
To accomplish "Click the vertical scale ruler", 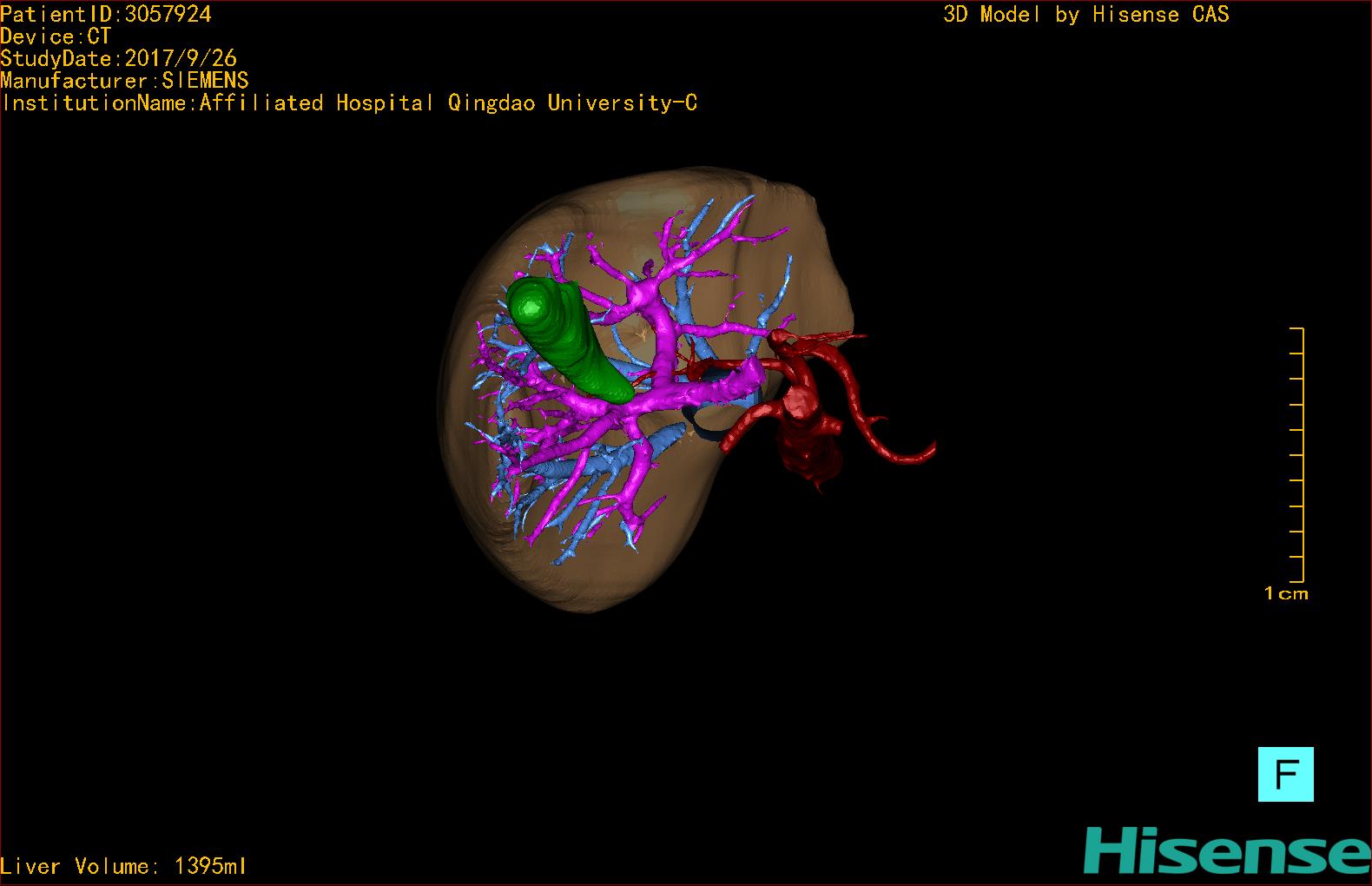I will tap(1297, 455).
